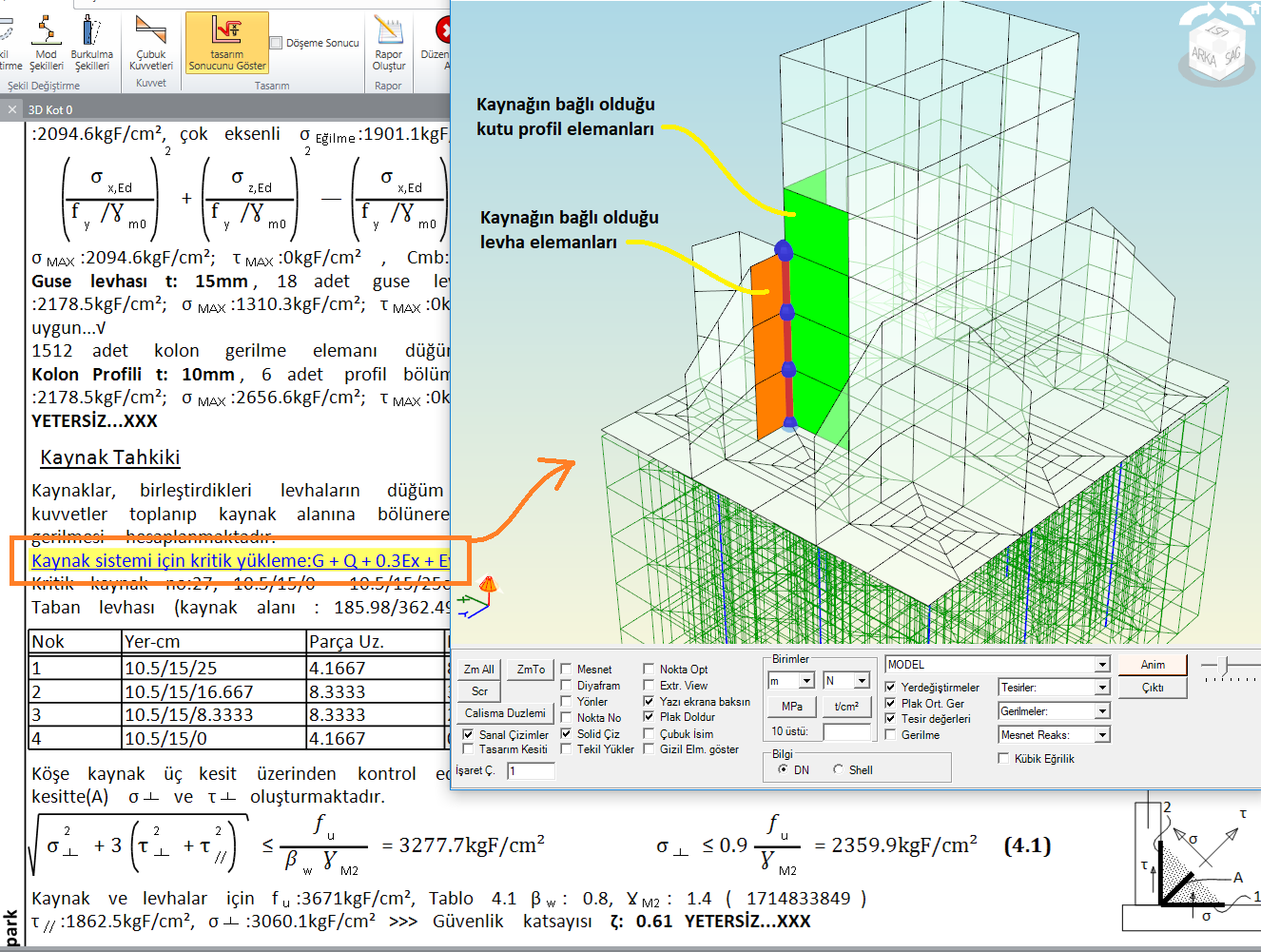The height and width of the screenshot is (952, 1261).
Task: Select the Shell radio button
Action: [x=838, y=770]
